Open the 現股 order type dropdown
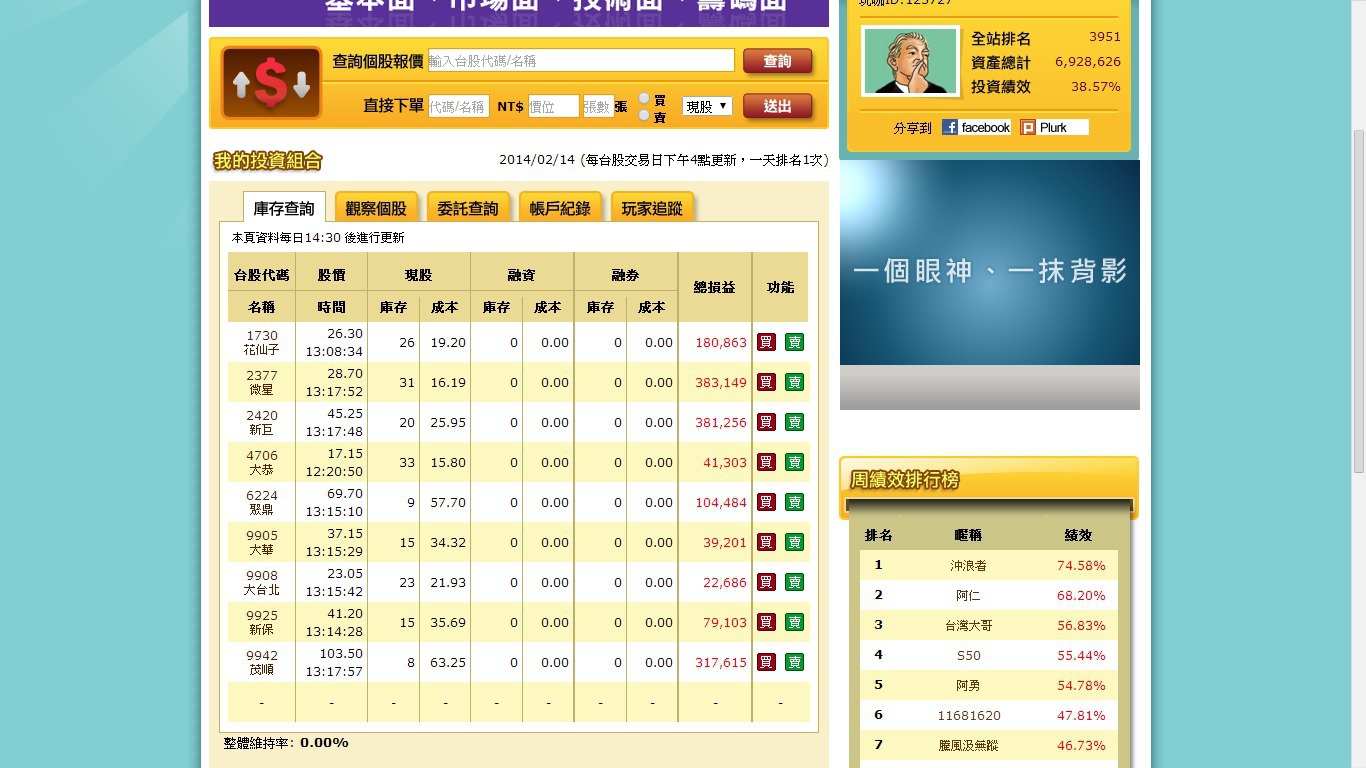 tap(707, 106)
